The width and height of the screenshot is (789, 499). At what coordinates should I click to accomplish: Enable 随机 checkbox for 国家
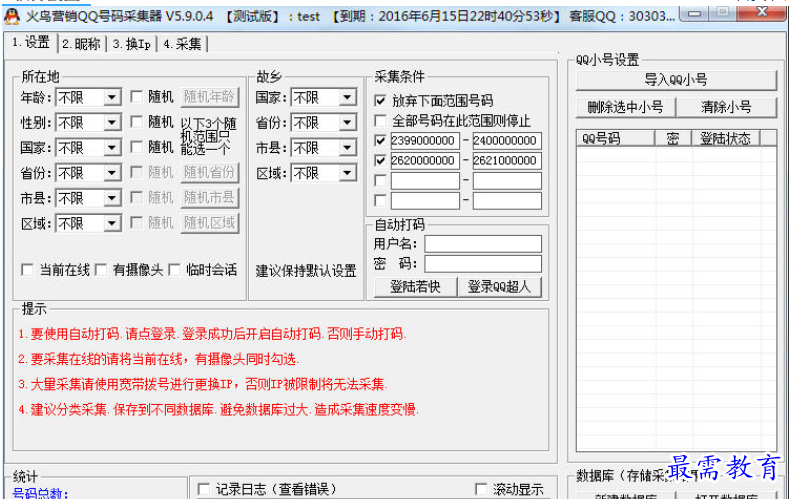coord(136,147)
